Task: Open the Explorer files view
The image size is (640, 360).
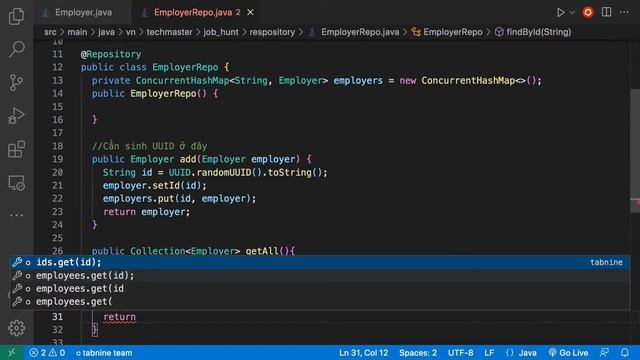Action: pos(16,16)
